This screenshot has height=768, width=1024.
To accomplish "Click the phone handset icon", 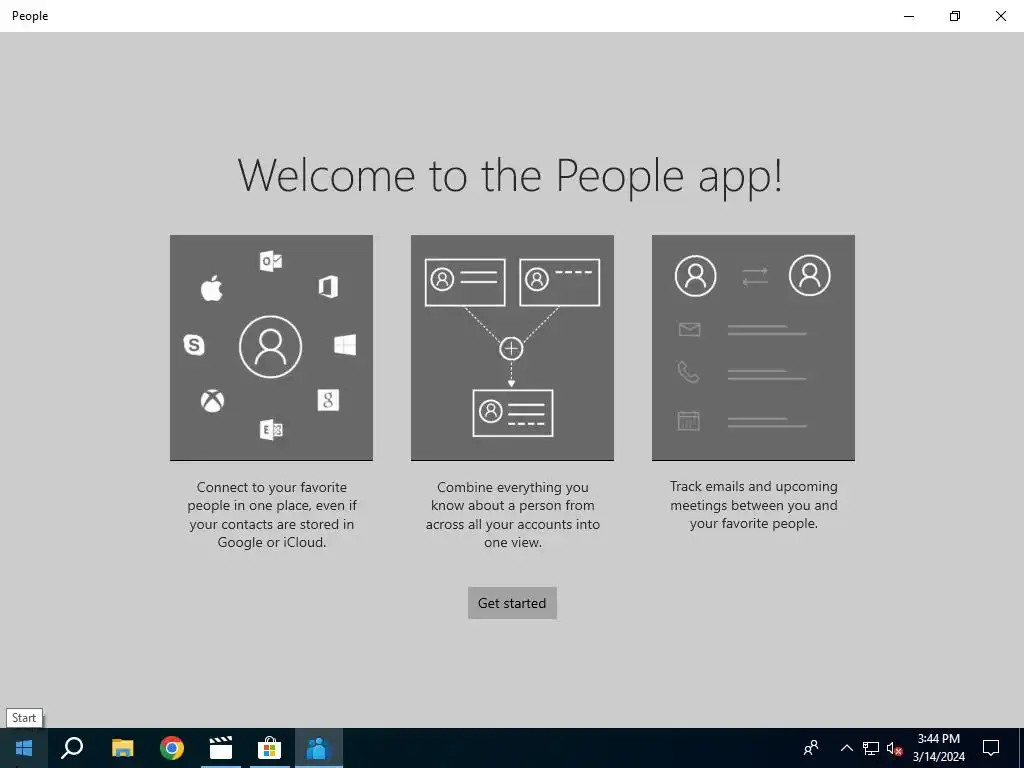I will pyautogui.click(x=688, y=372).
